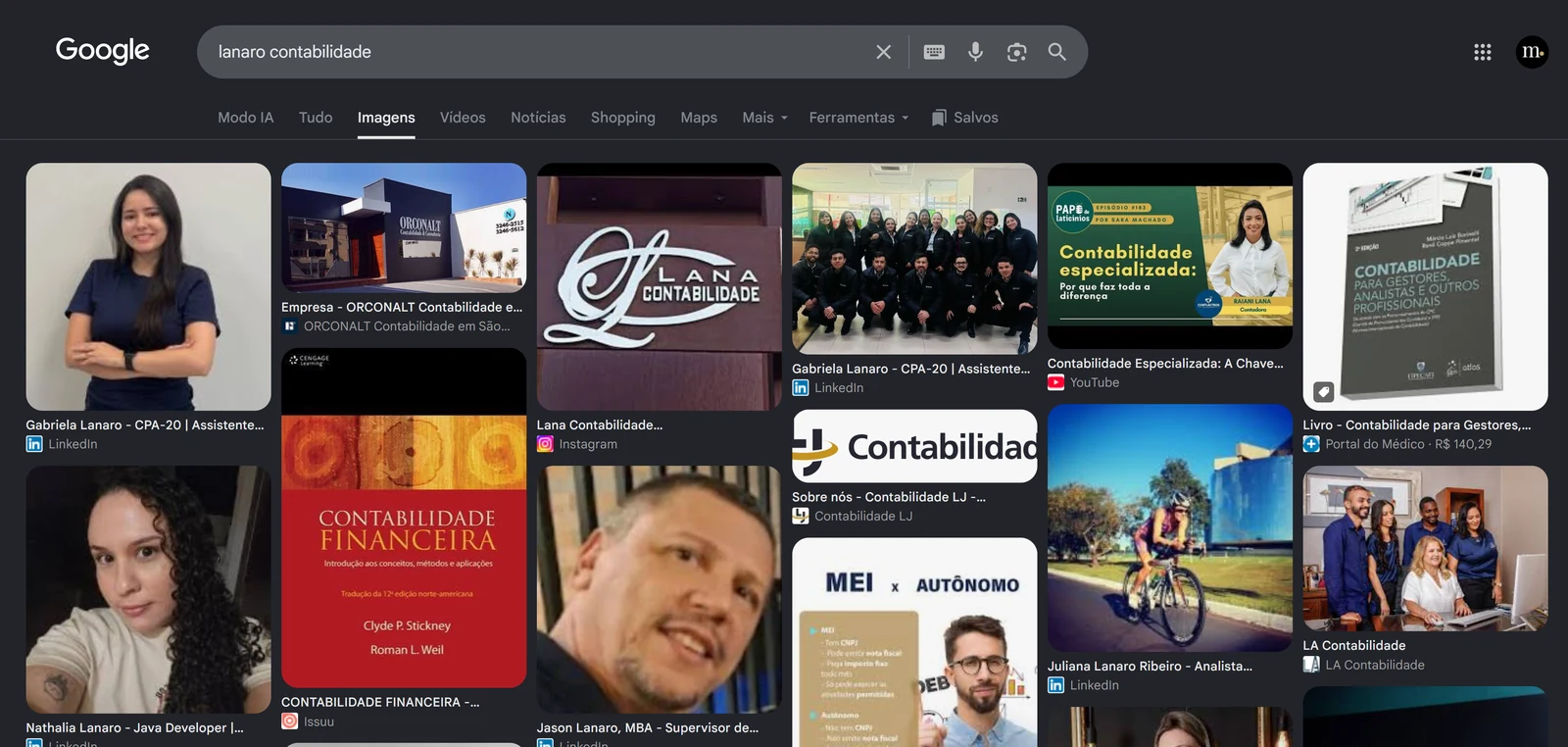Expand the Ferramentas dropdown
Viewport: 1568px width, 747px height.
coord(858,118)
